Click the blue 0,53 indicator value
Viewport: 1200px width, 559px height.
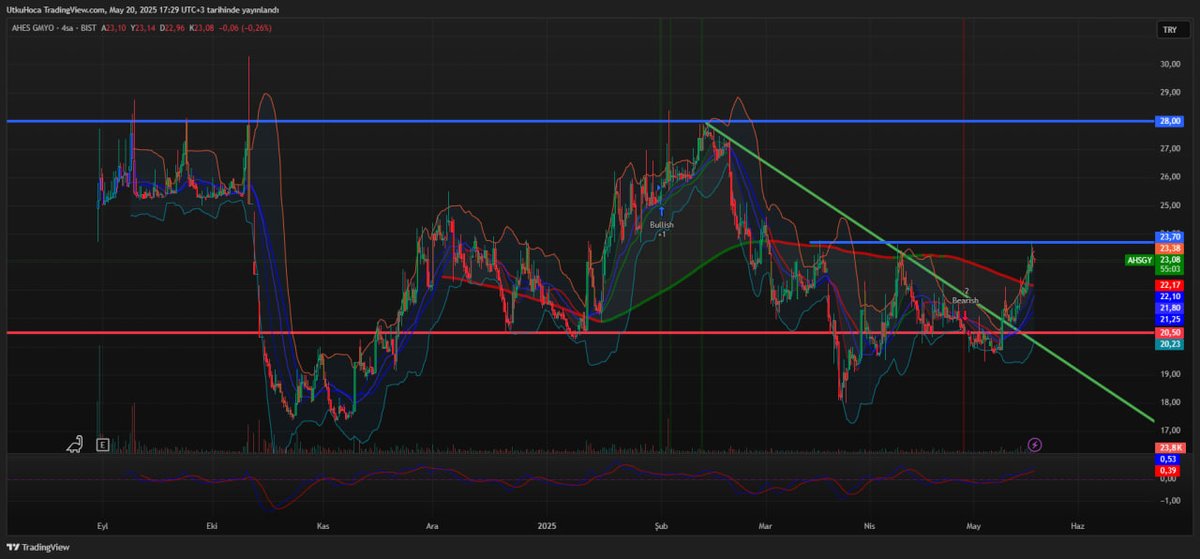[1169, 458]
